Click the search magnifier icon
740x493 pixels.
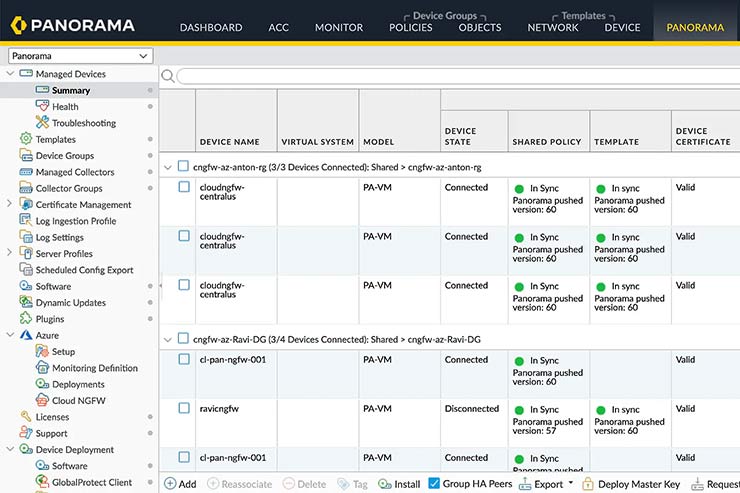click(x=168, y=76)
